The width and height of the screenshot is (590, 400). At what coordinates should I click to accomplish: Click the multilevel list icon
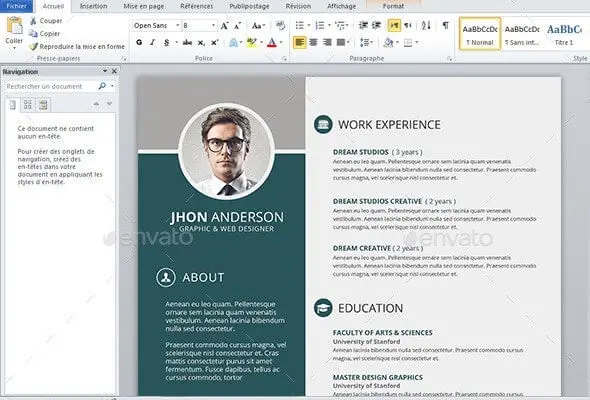click(x=340, y=25)
